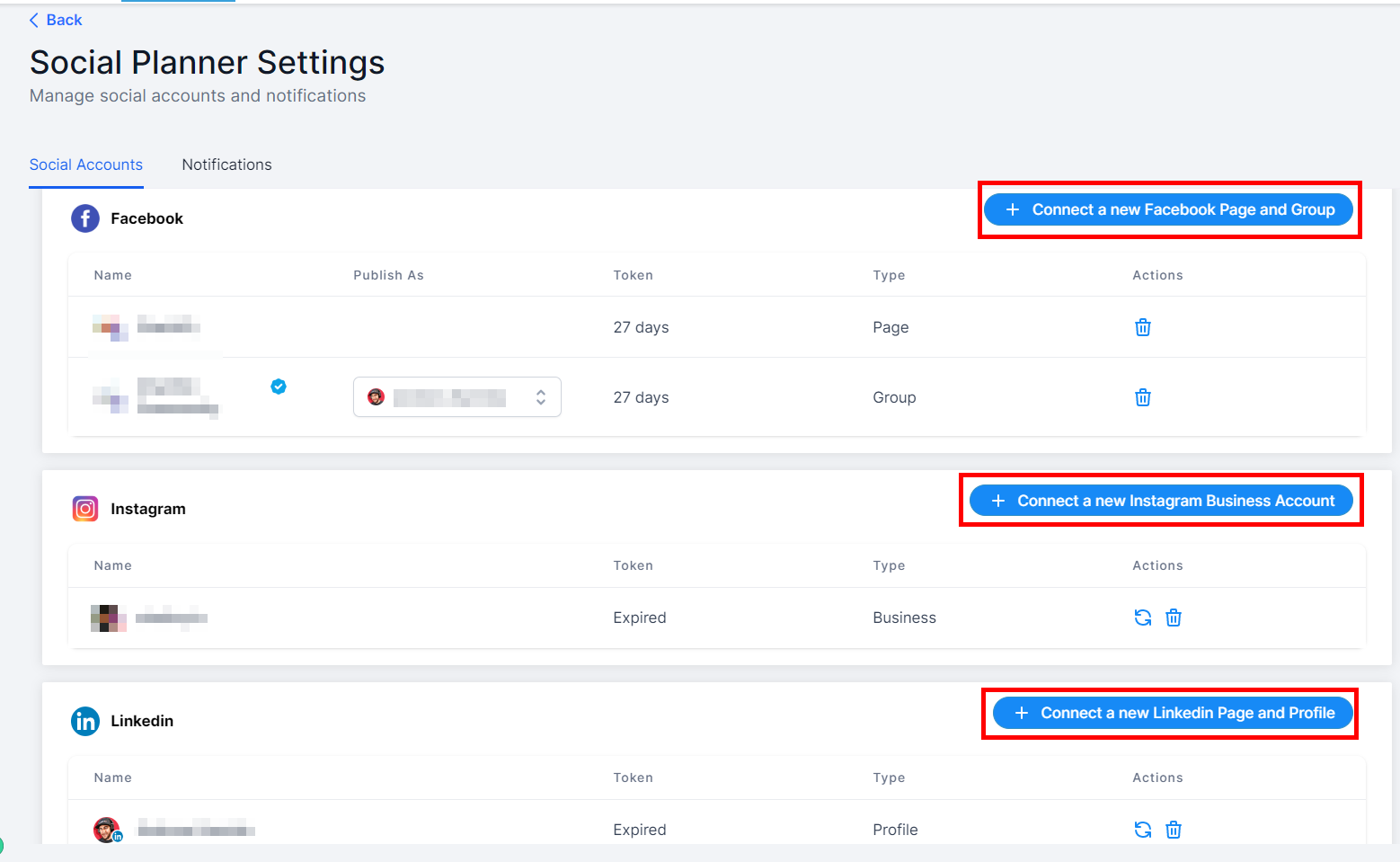
Task: Click the Publish As dropdown up-down arrows
Action: pyautogui.click(x=541, y=397)
